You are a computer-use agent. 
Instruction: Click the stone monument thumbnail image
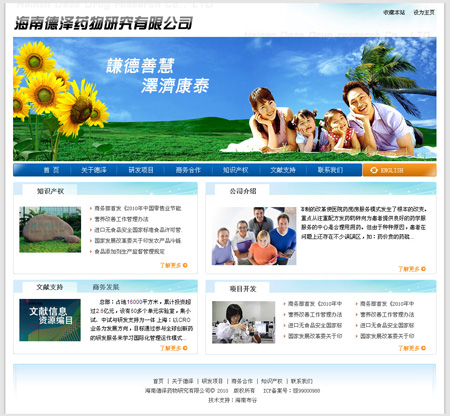50,229
